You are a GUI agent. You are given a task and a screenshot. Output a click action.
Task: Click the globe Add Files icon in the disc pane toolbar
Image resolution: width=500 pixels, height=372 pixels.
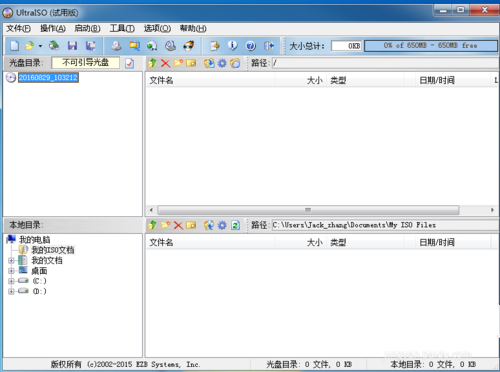209,63
